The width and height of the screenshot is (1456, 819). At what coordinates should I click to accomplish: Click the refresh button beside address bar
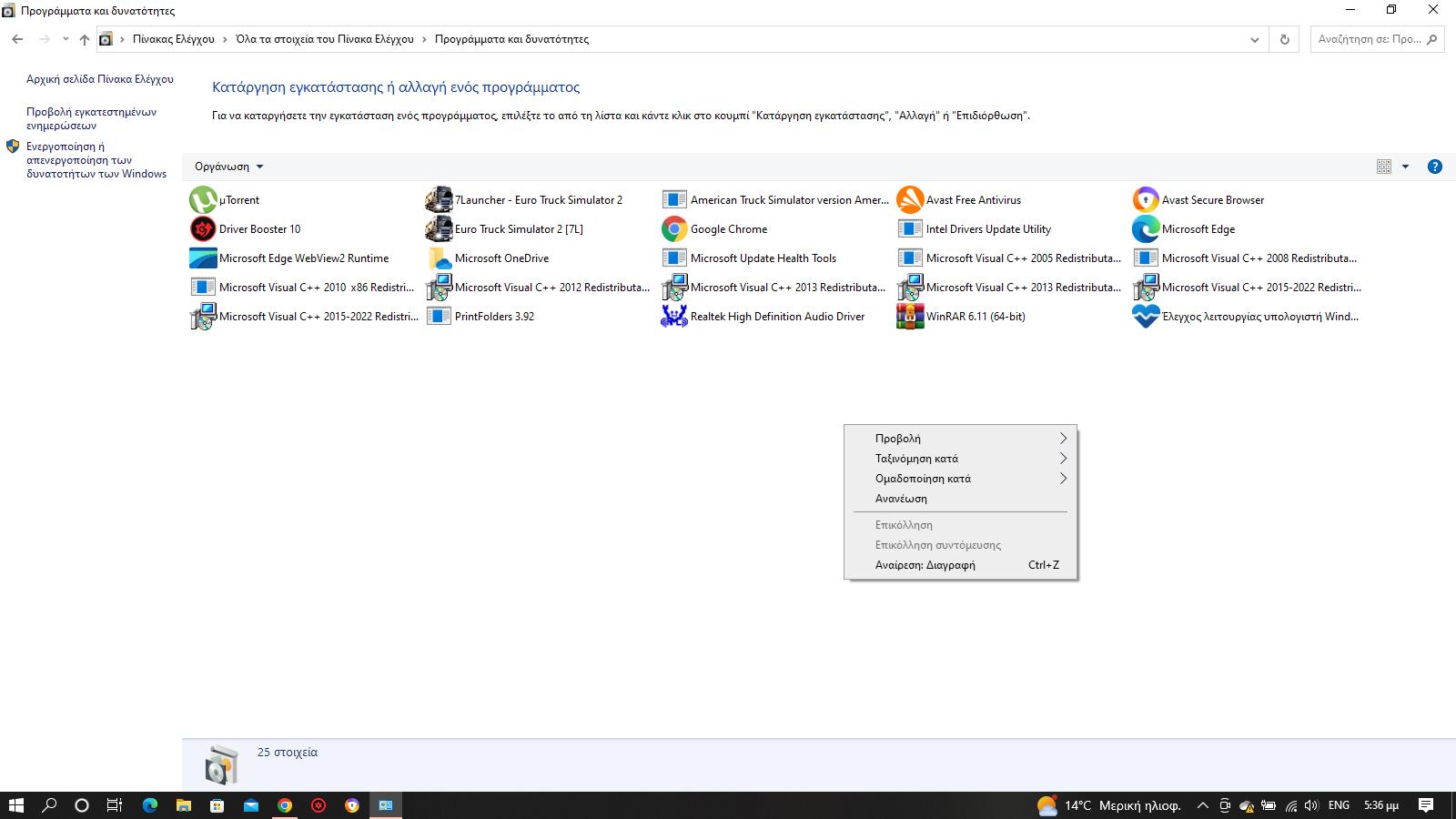coord(1285,39)
